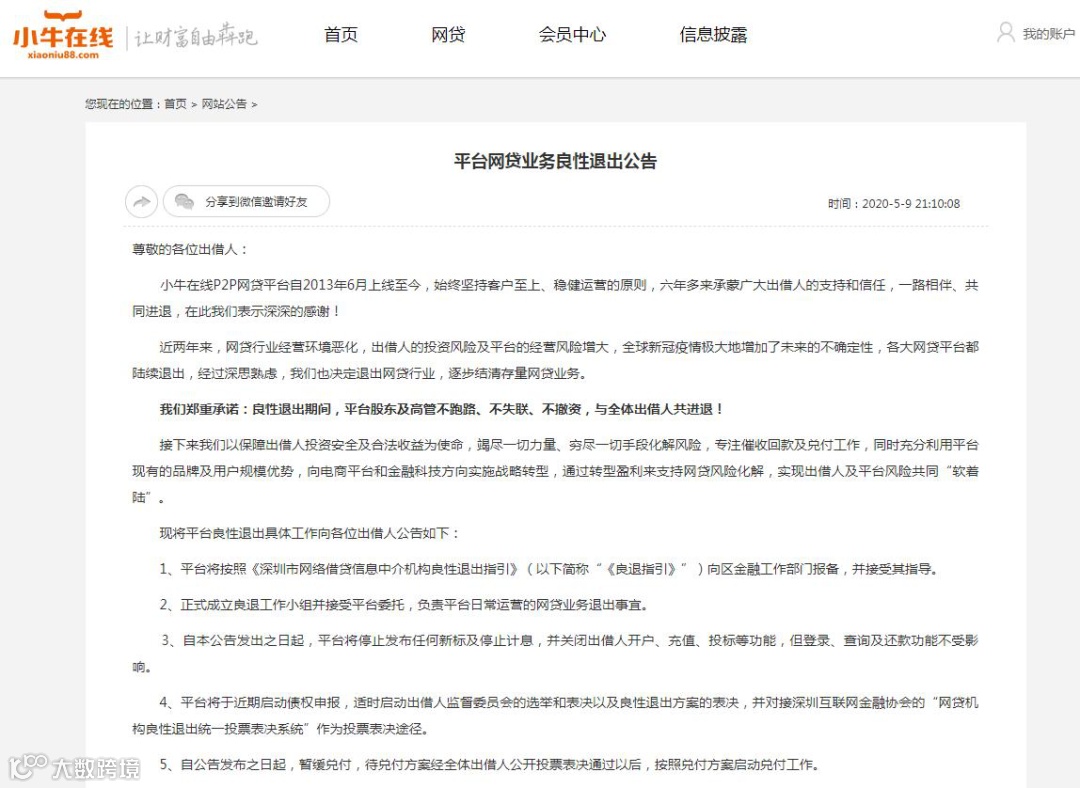
Task: Click the WeChat bubble icon
Action: tap(184, 201)
